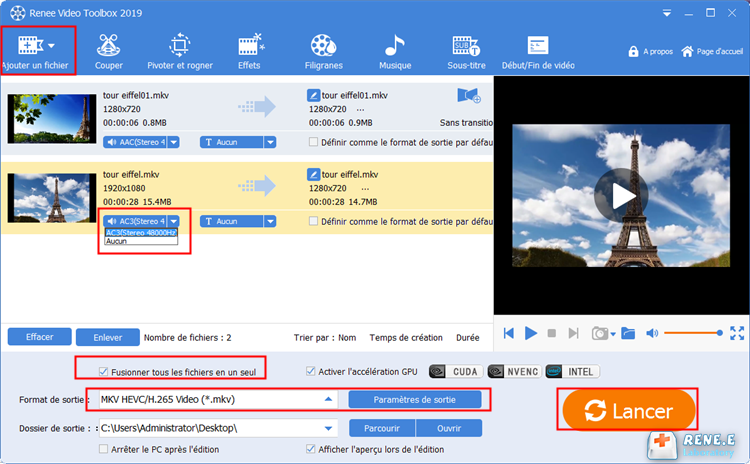
Task: Go to Page d'accueil home
Action: pos(712,51)
